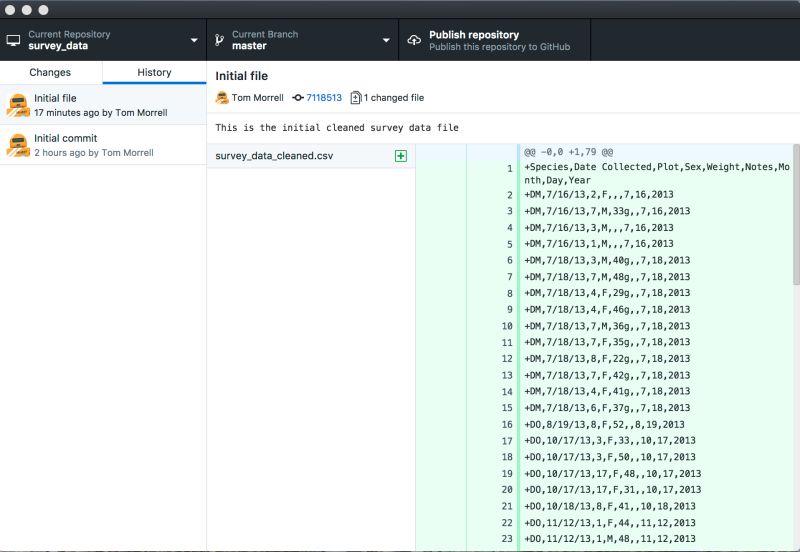Image resolution: width=800 pixels, height=552 pixels.
Task: Click diff line '+DO,11/12/13,1,M,48,,11,12,2013'
Action: tap(610, 539)
